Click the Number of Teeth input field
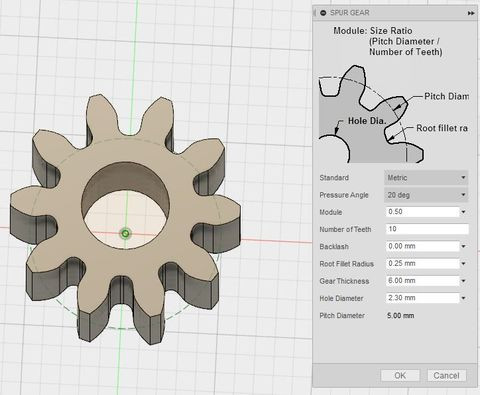480x395 pixels. (427, 229)
